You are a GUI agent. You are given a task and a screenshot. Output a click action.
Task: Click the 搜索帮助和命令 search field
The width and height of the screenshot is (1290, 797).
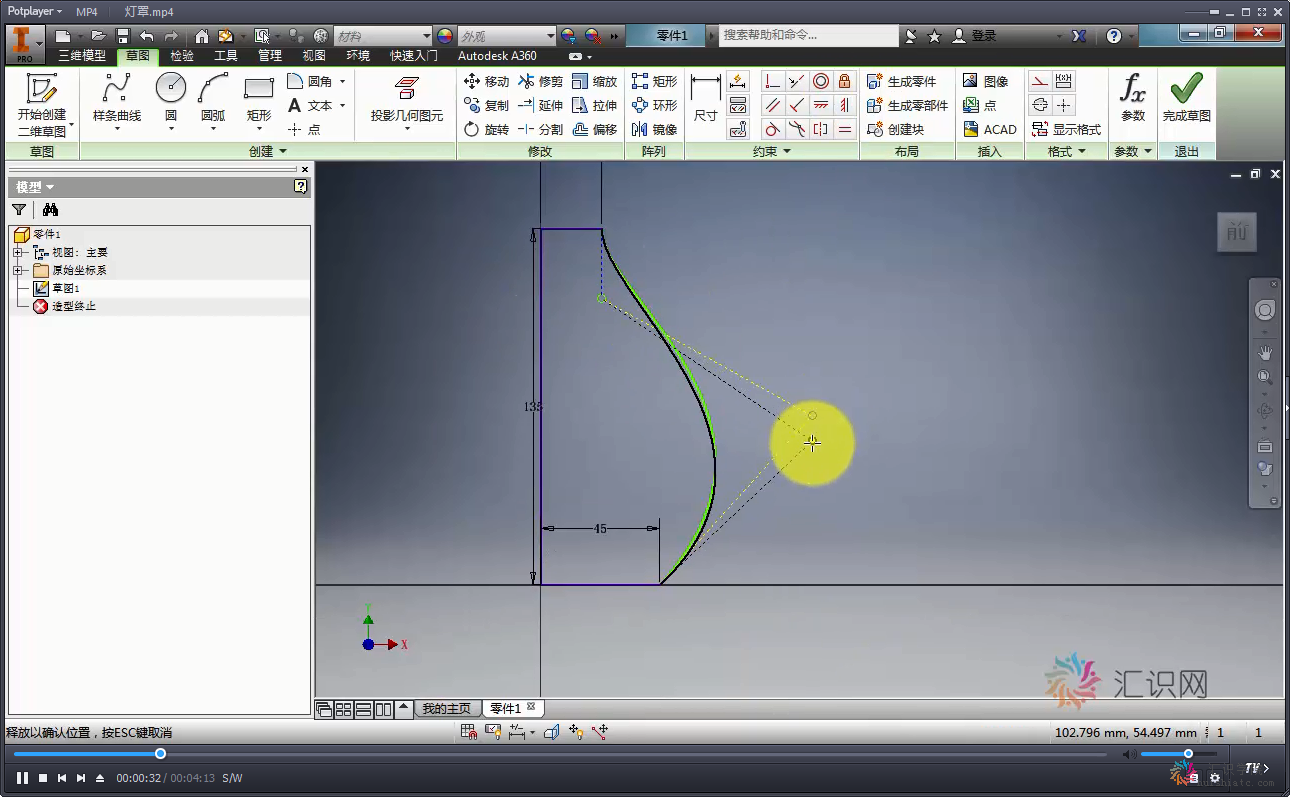tap(809, 36)
